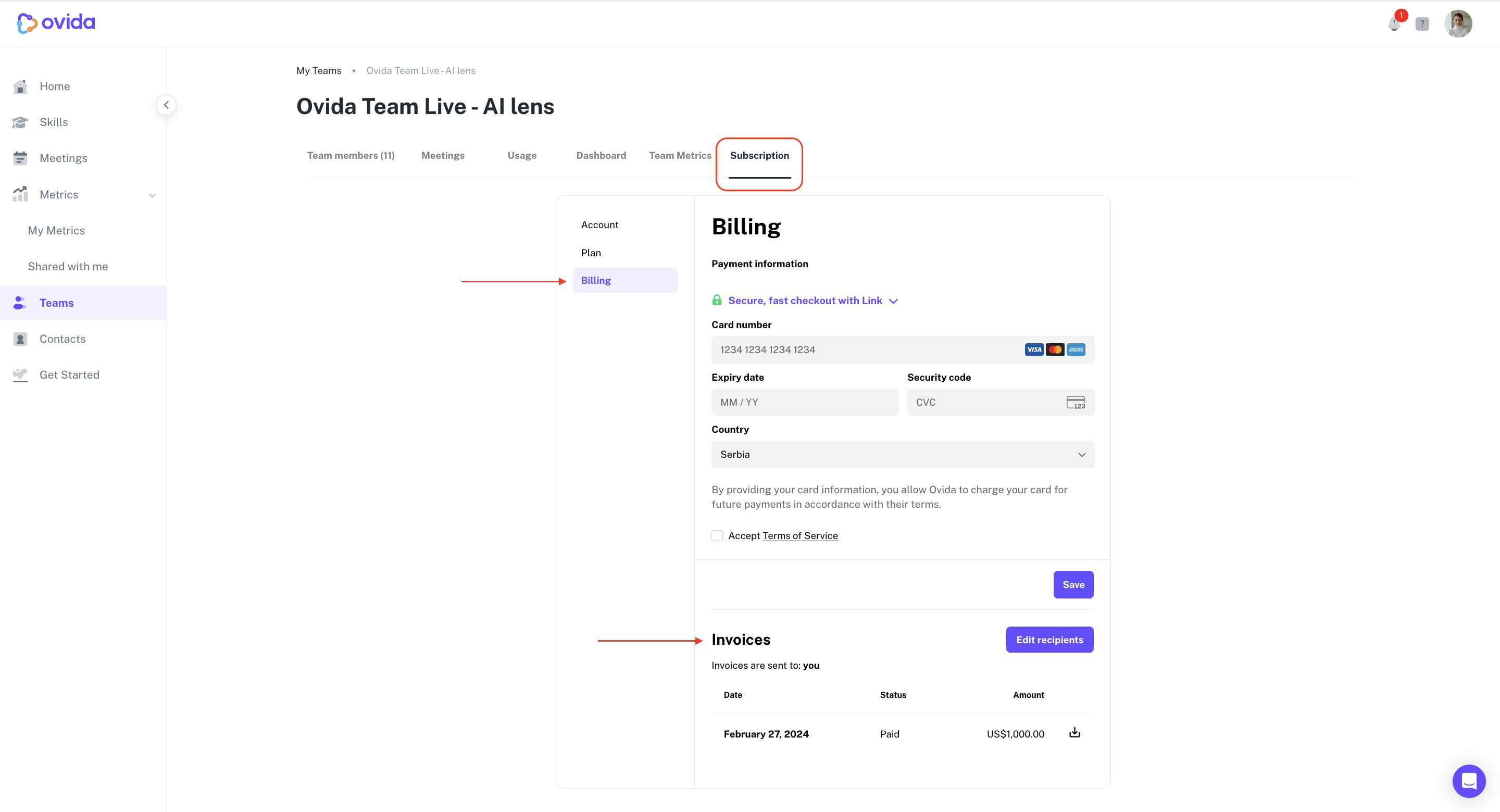Click the Visa card logo

[x=1034, y=349]
